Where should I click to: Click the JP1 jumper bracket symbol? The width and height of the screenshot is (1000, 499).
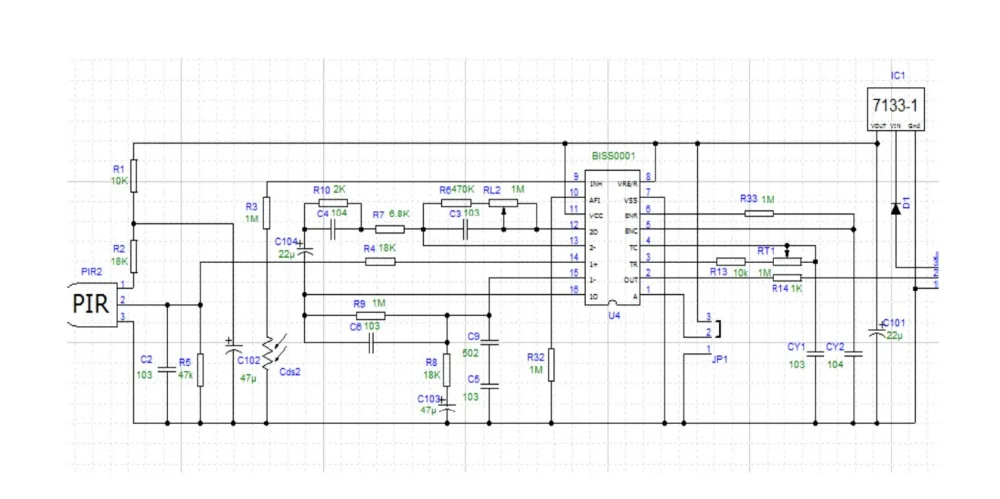pos(719,328)
